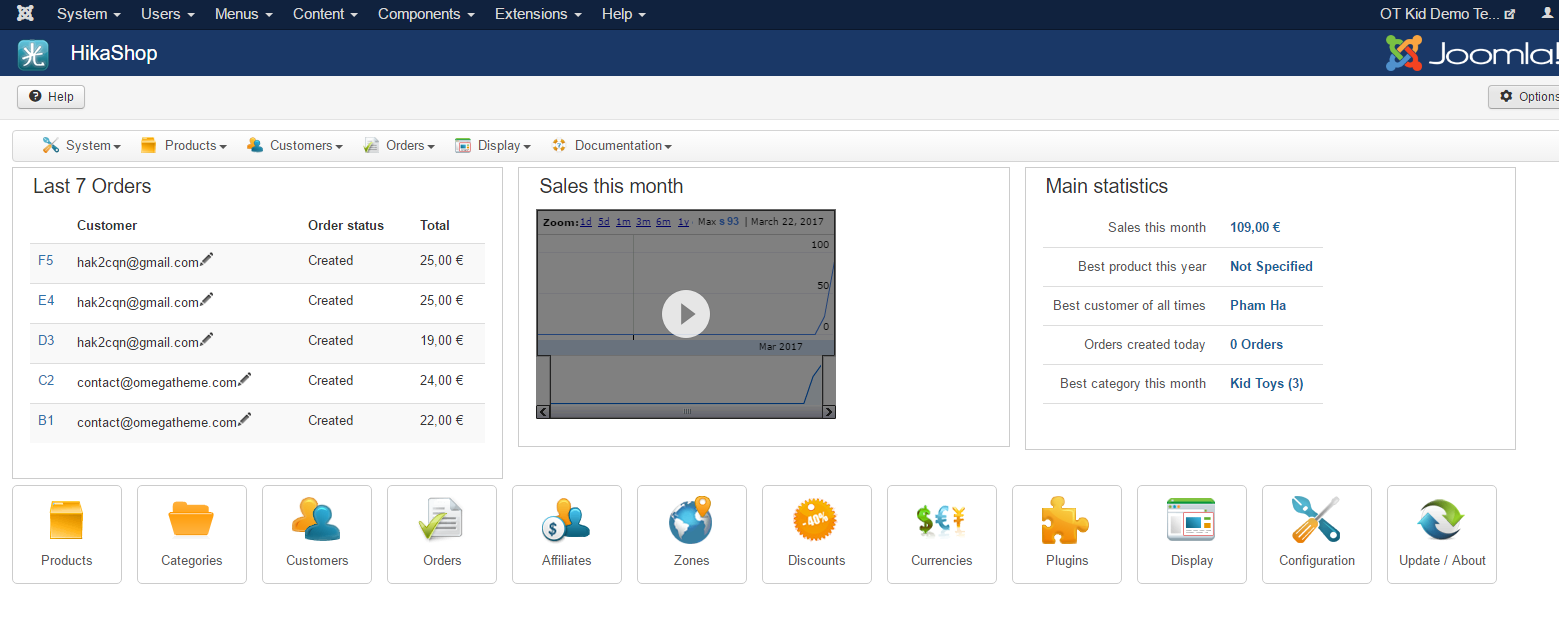Set chart zoom to 3m
The height and width of the screenshot is (617, 1559).
(x=643, y=221)
